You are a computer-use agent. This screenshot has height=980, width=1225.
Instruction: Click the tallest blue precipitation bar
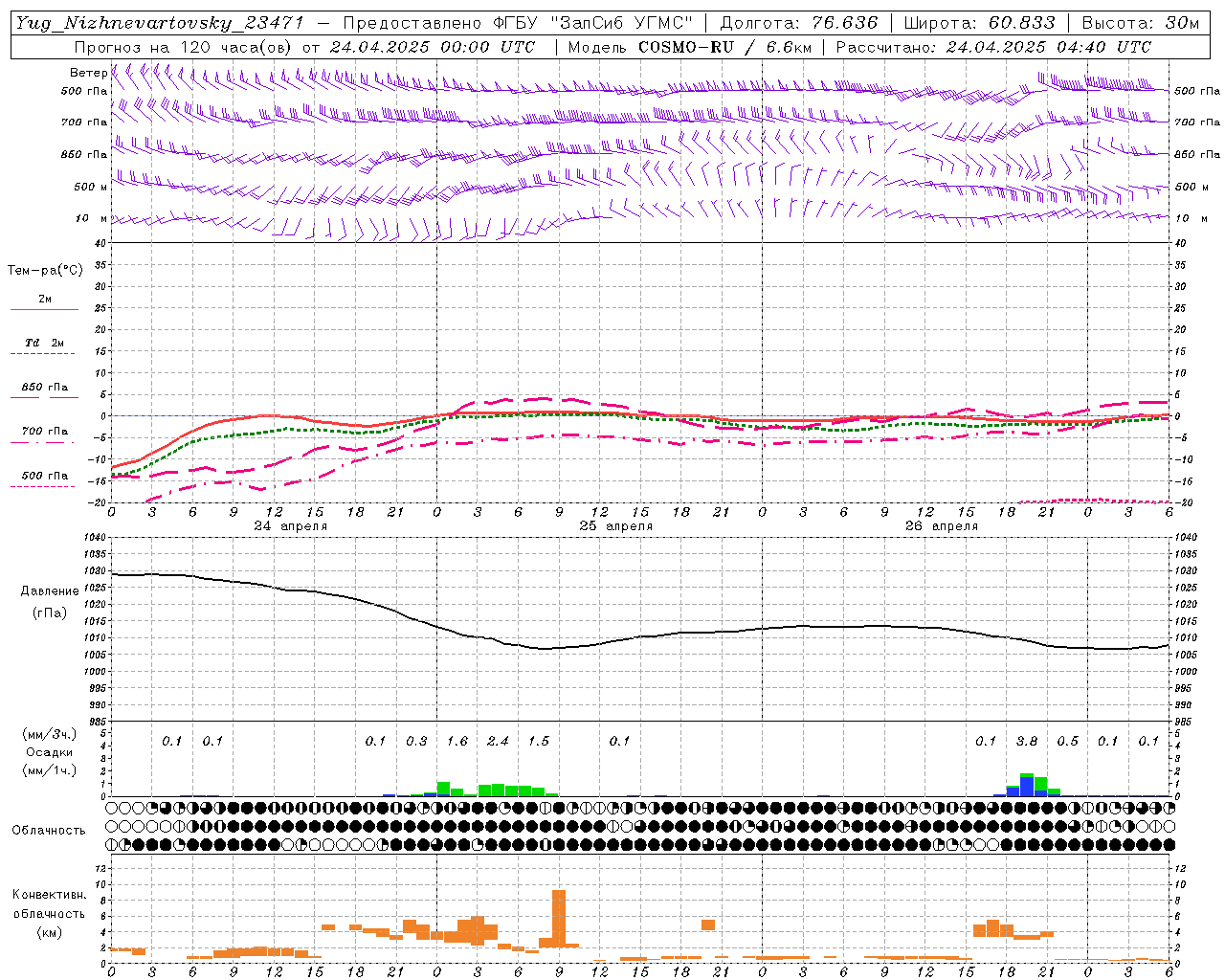click(1027, 786)
